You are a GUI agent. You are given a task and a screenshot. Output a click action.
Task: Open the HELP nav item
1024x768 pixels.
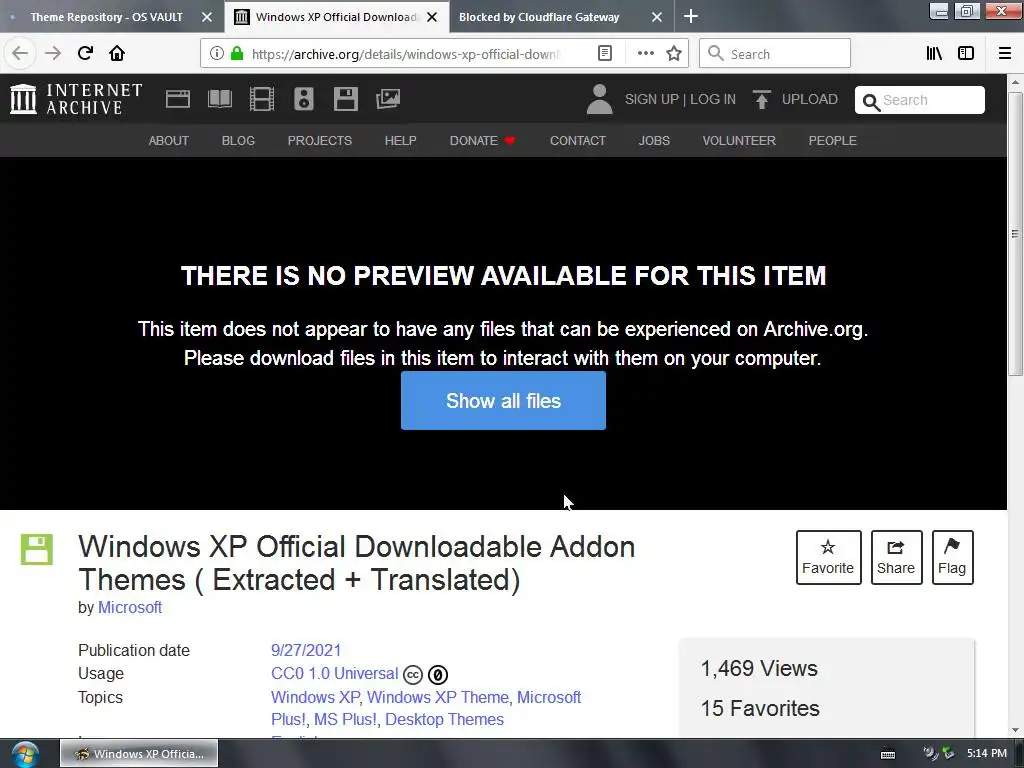coord(400,140)
